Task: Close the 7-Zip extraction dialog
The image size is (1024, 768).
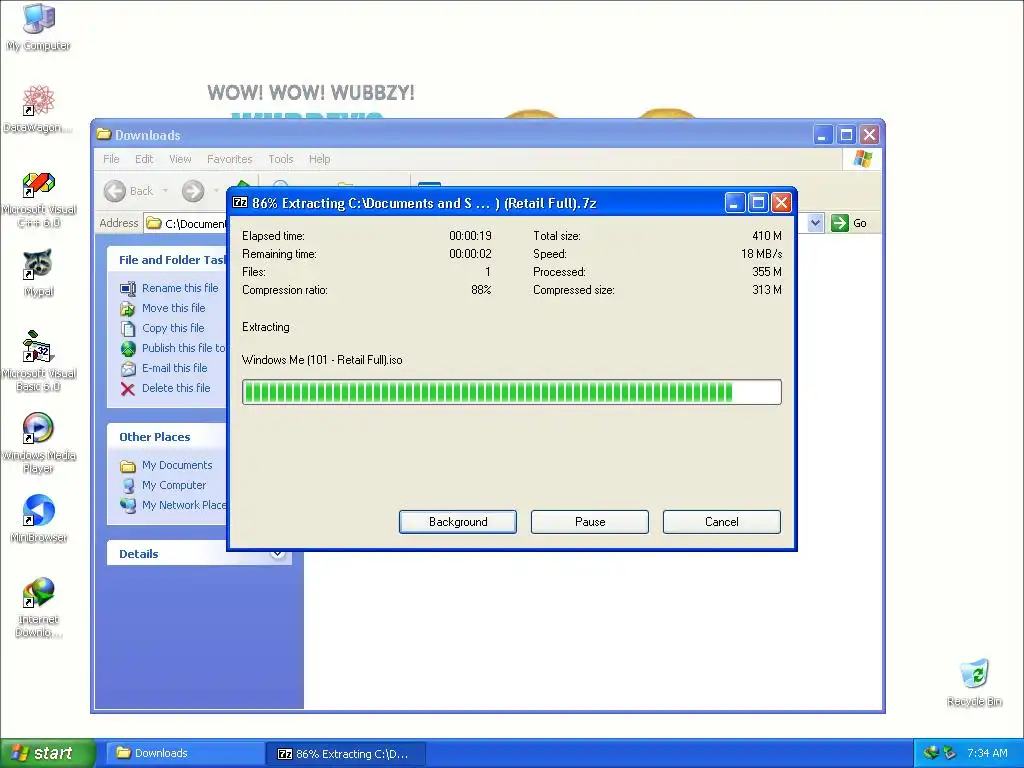Action: click(781, 203)
